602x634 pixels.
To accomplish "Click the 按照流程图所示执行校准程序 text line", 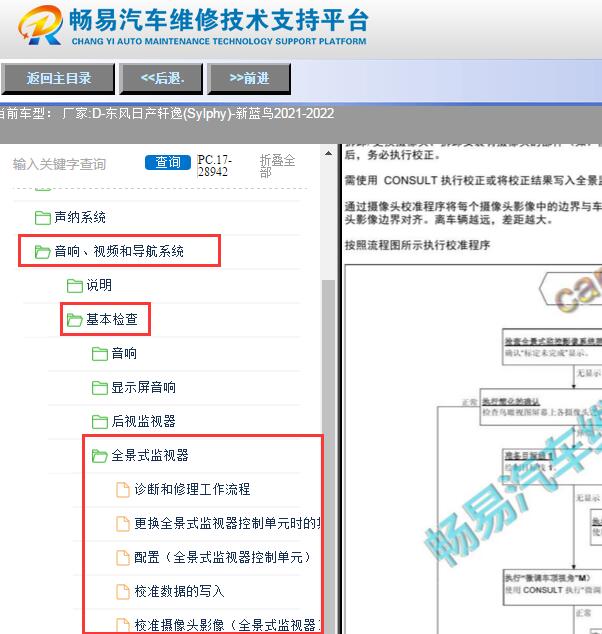I will (x=417, y=245).
